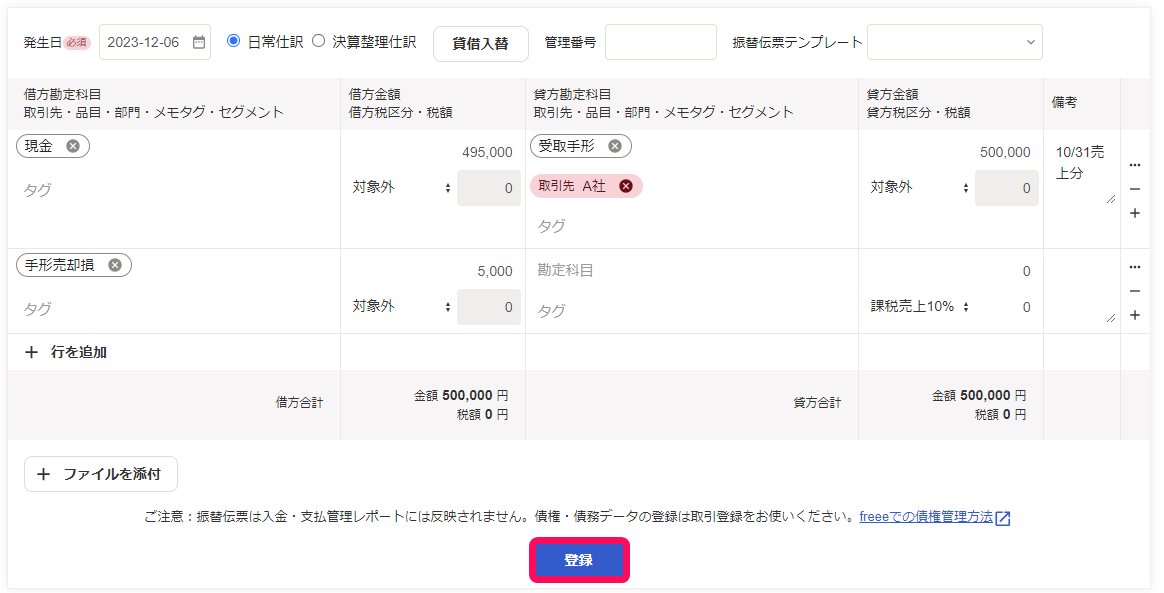Remove the 手形売却損 account tag

[x=114, y=265]
